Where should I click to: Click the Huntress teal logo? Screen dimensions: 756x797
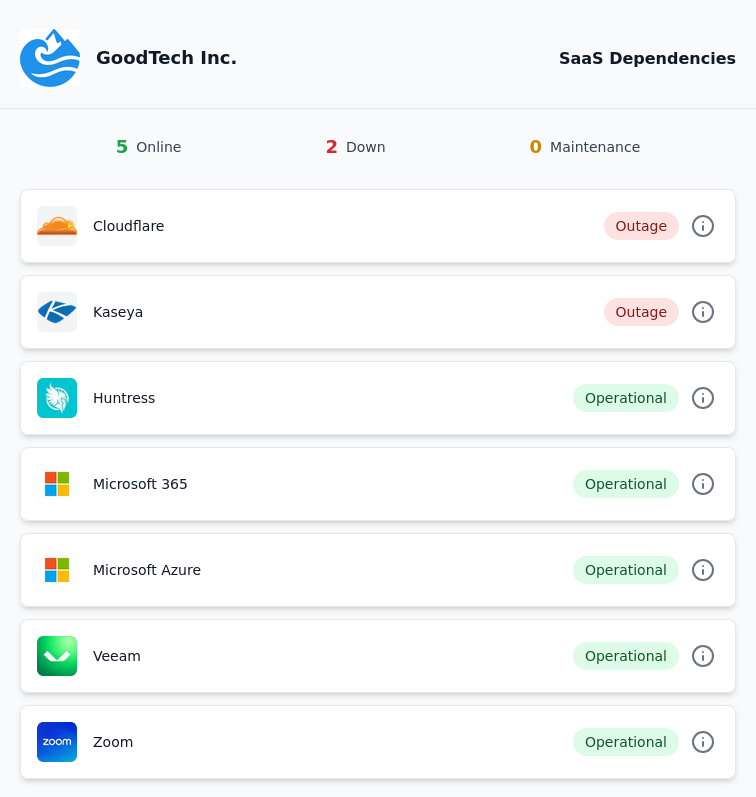[57, 398]
